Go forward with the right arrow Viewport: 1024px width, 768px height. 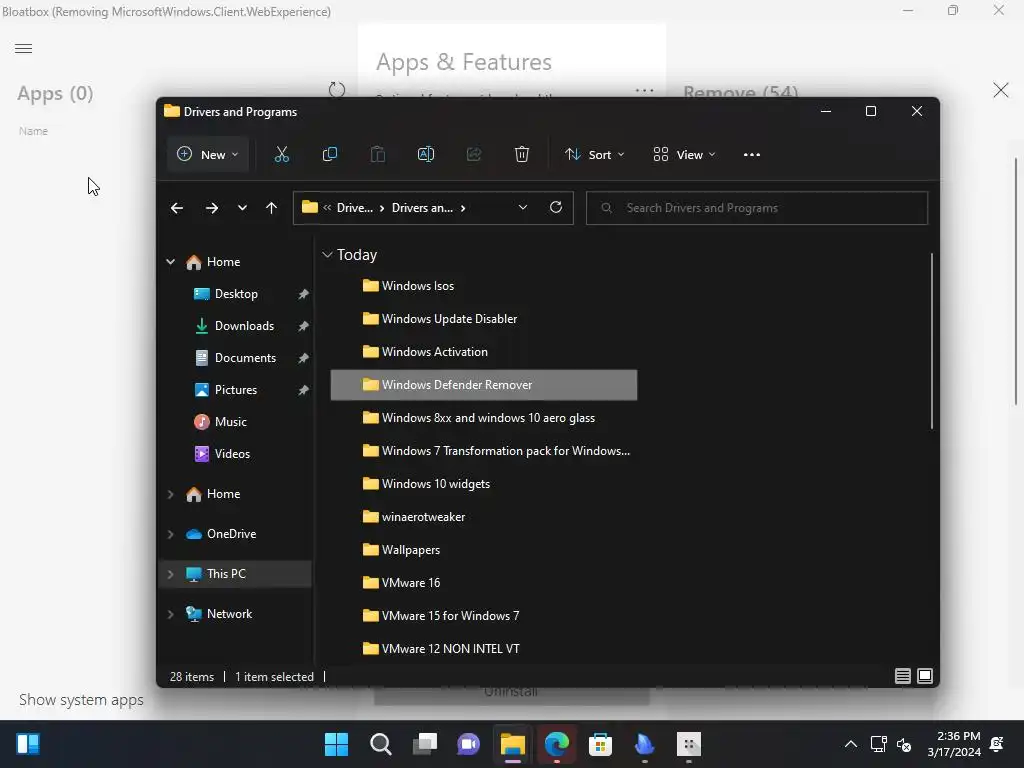212,208
